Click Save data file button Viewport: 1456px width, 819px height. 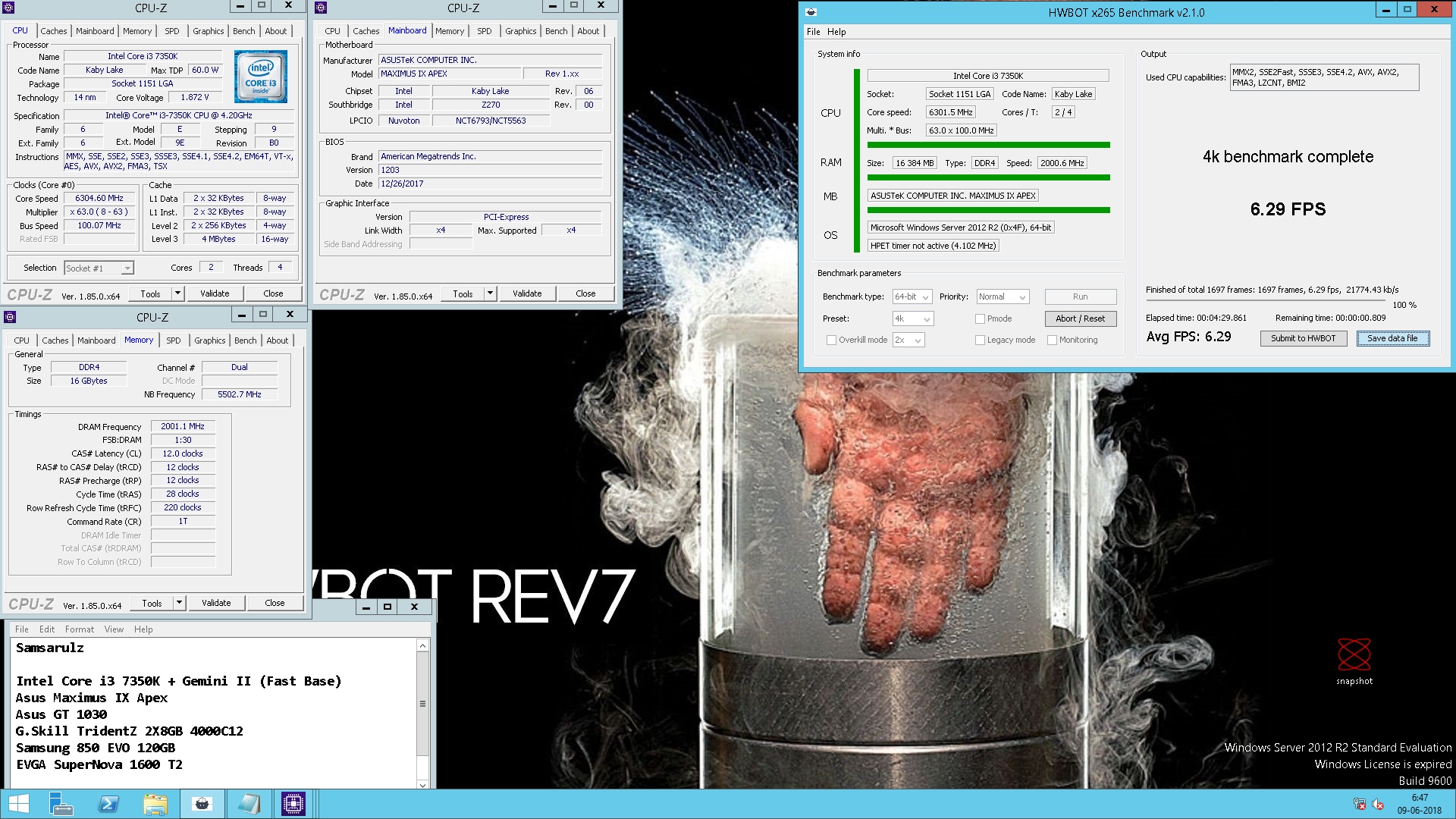[1392, 339]
